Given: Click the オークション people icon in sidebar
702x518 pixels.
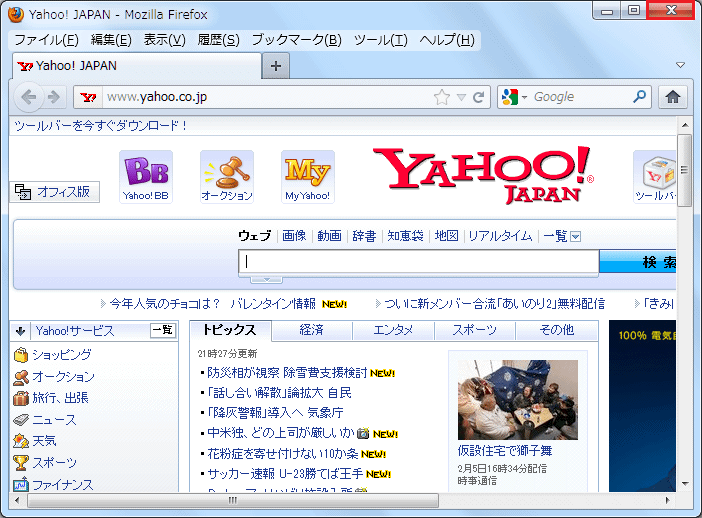Looking at the screenshot, I should point(21,377).
